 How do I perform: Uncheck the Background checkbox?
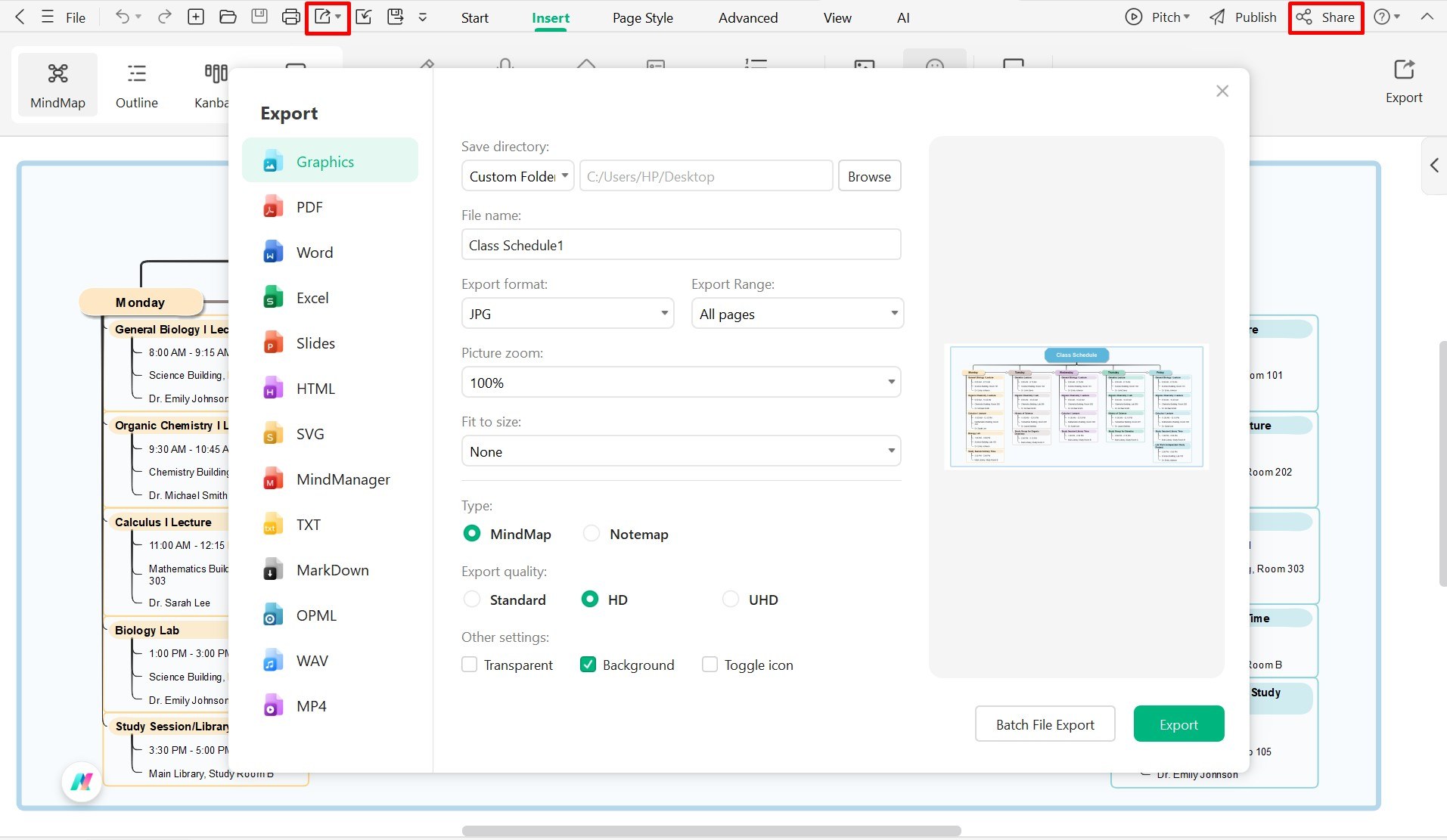(588, 665)
